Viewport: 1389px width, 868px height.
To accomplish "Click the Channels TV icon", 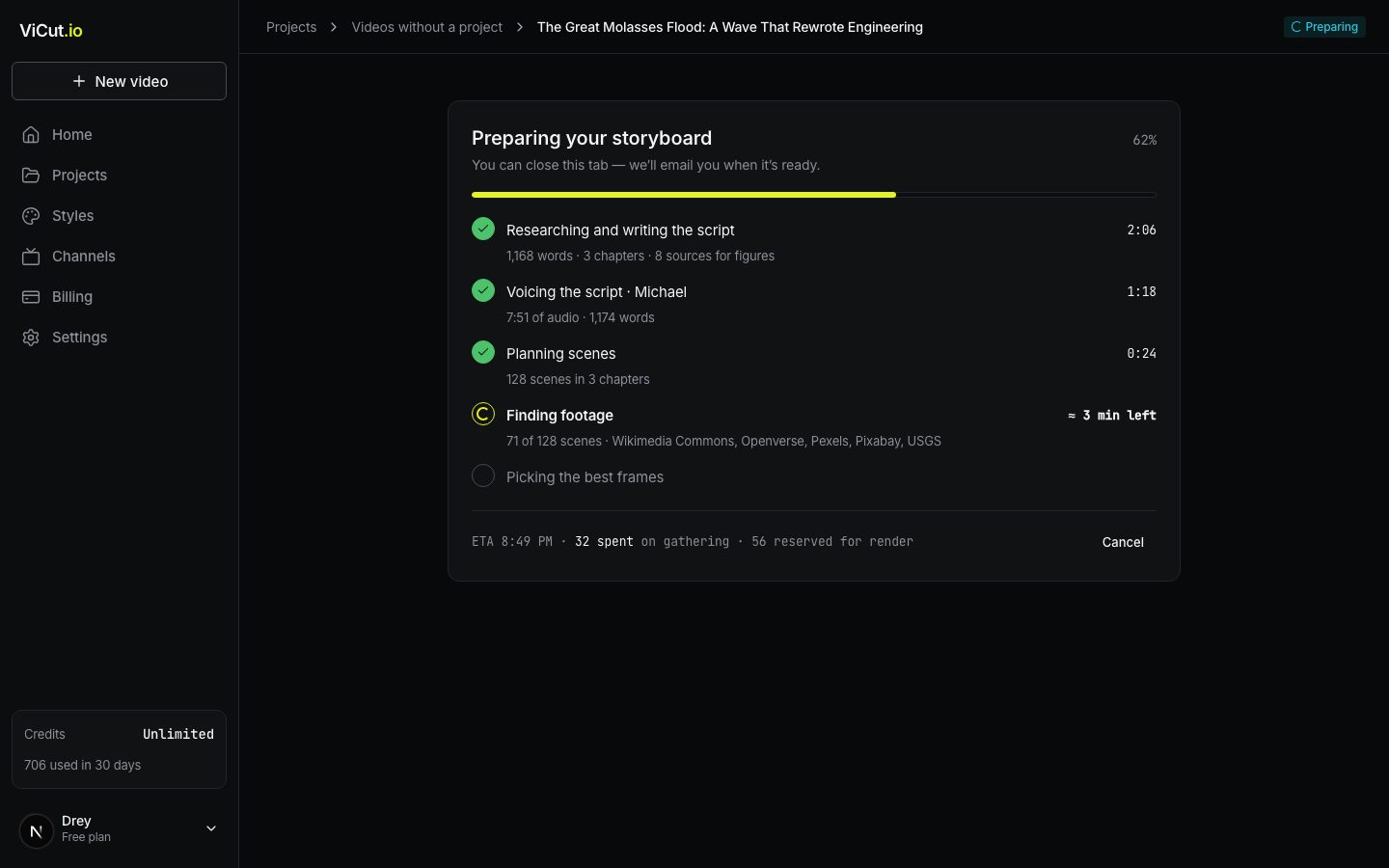I will (x=31, y=257).
